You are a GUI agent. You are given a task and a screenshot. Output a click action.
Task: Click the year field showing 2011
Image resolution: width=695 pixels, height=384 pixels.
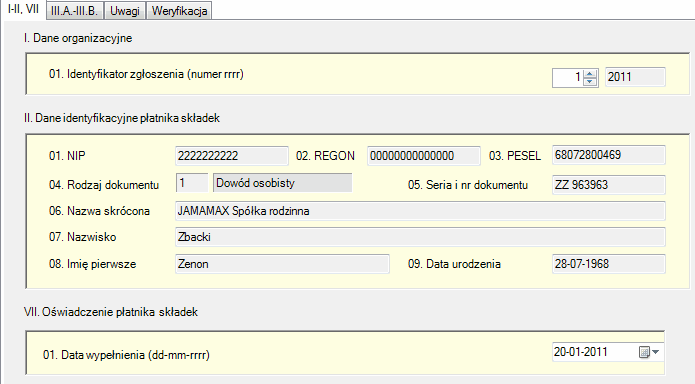tap(635, 77)
